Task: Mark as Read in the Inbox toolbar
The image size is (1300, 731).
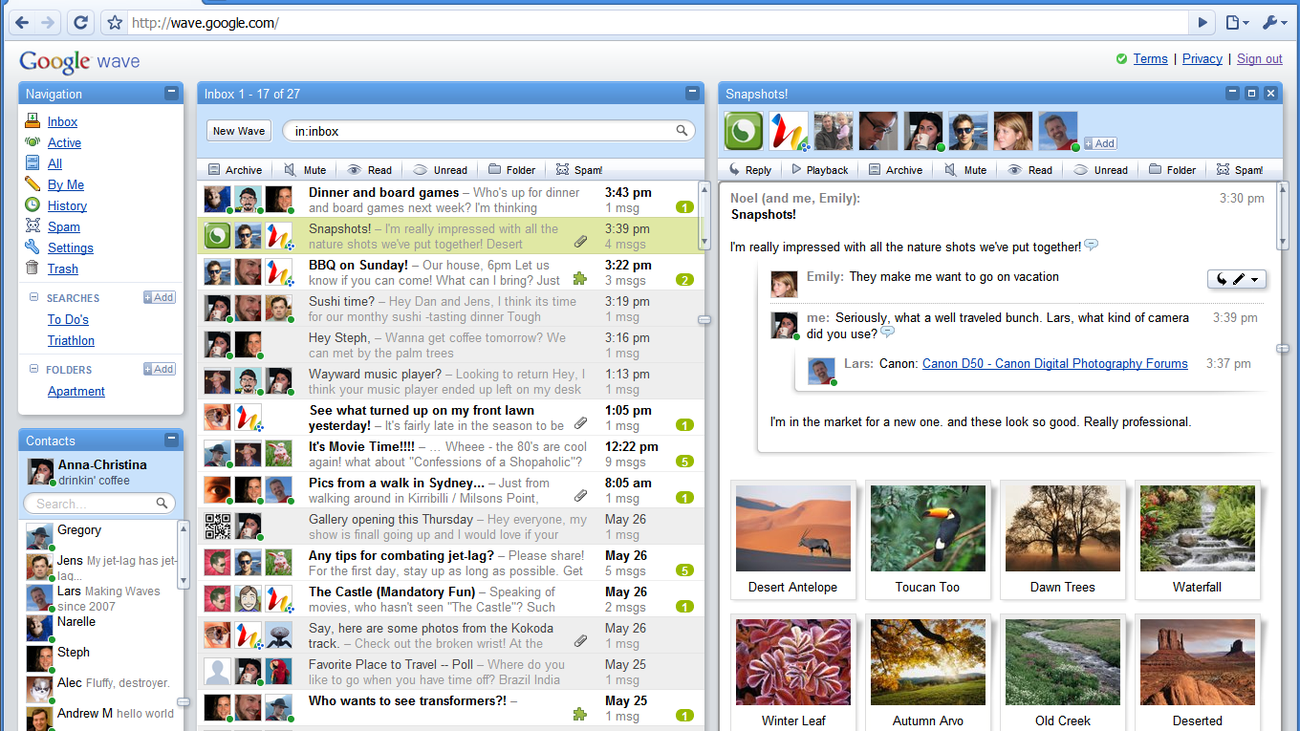Action: coord(369,170)
